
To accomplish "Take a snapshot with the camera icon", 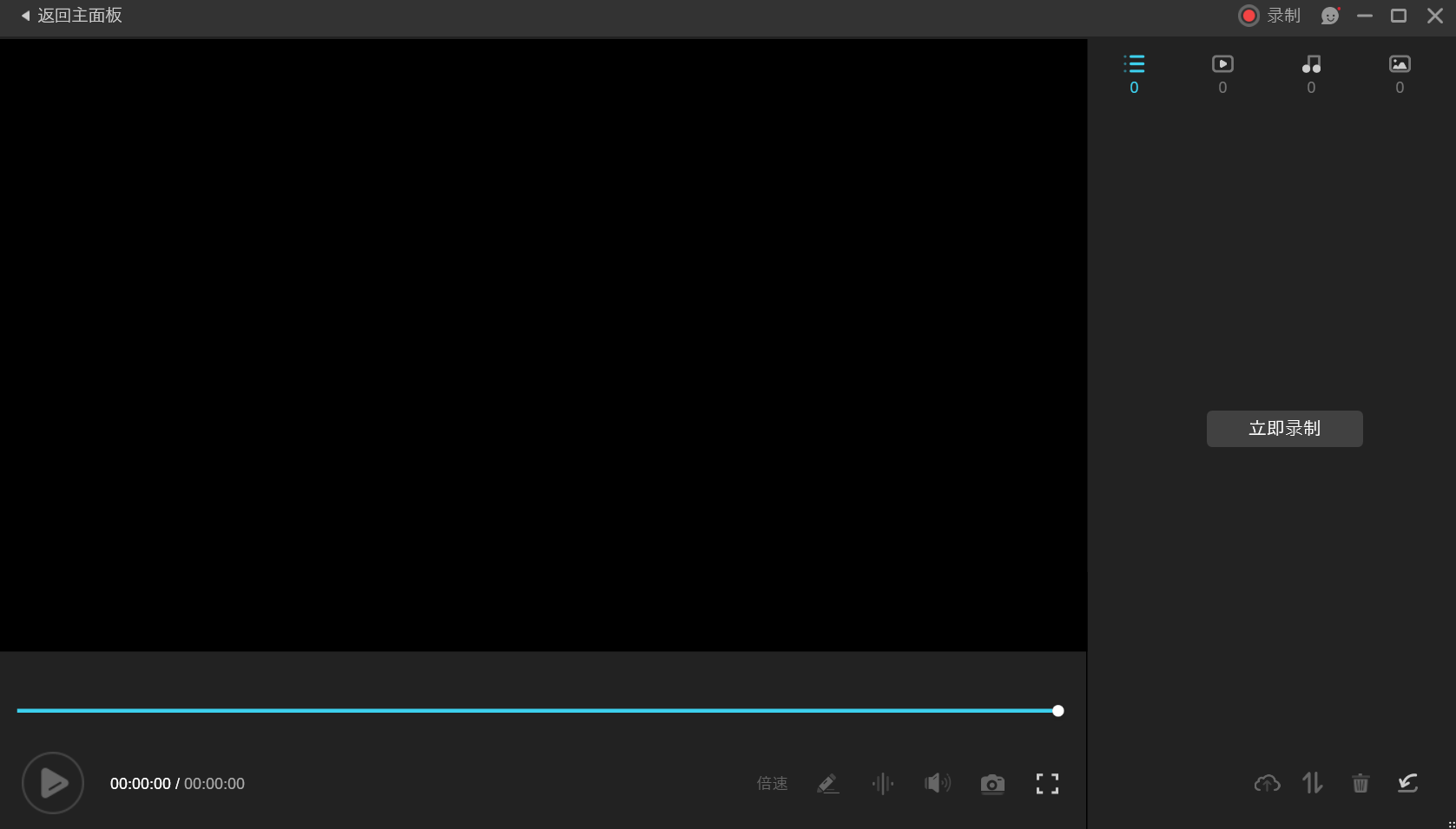I will point(992,784).
